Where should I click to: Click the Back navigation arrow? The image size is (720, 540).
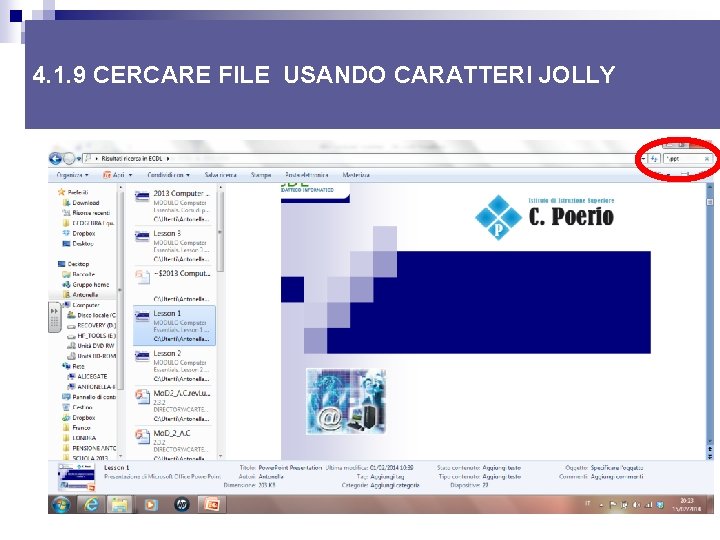pyautogui.click(x=56, y=159)
